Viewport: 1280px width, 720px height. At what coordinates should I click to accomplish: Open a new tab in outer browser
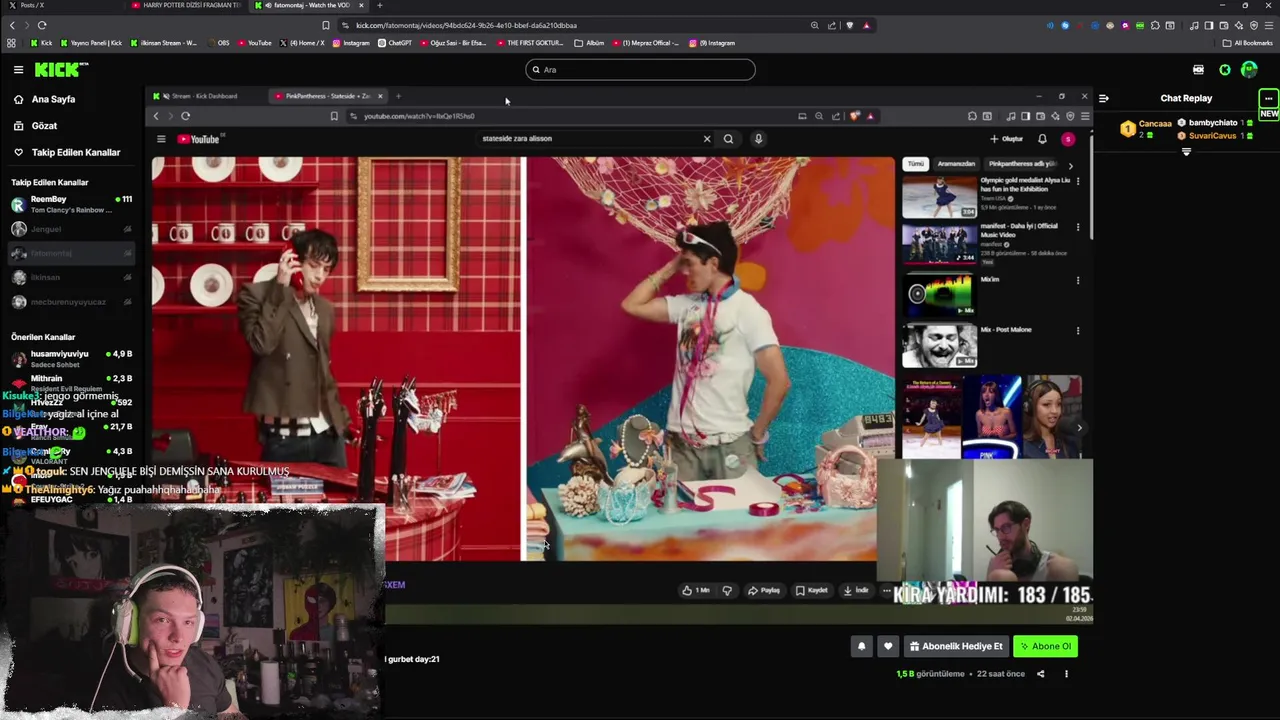(x=379, y=5)
